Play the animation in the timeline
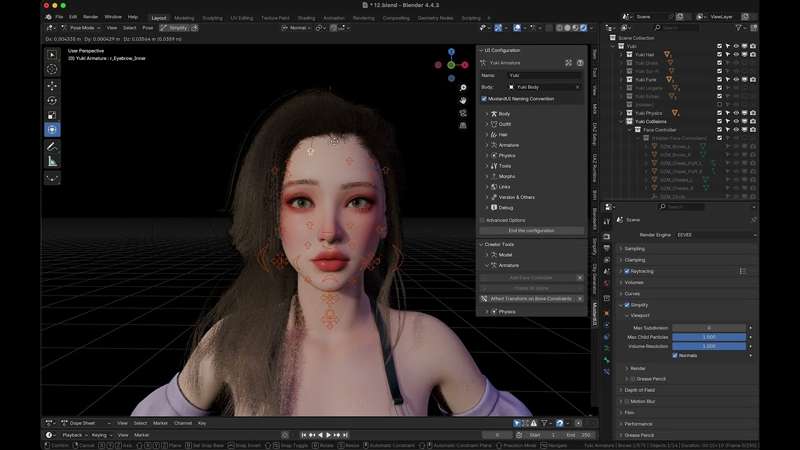 tap(328, 435)
